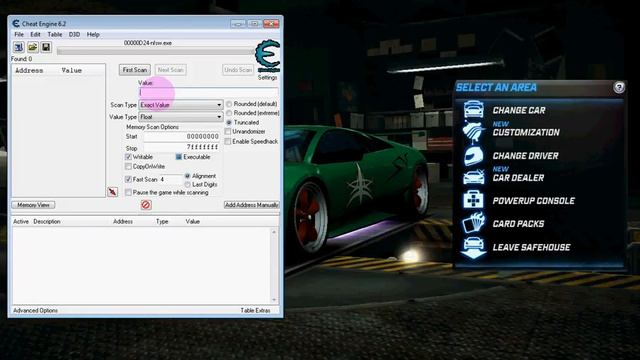The height and width of the screenshot is (360, 640).
Task: Open Settings via Cheat Engine logo
Action: [x=268, y=56]
